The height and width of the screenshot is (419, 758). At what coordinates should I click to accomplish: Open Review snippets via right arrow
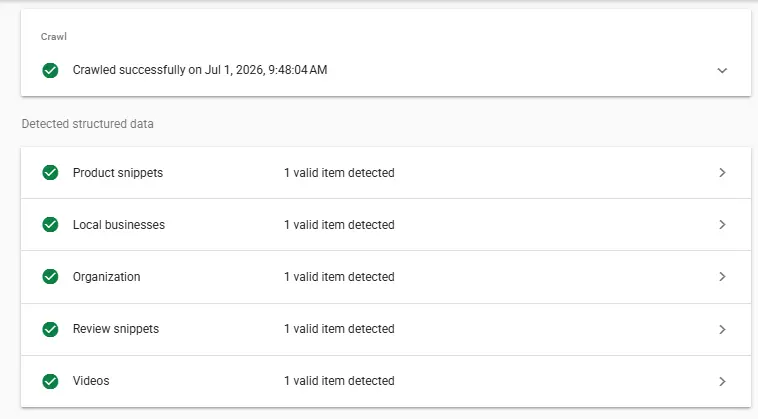(x=722, y=329)
